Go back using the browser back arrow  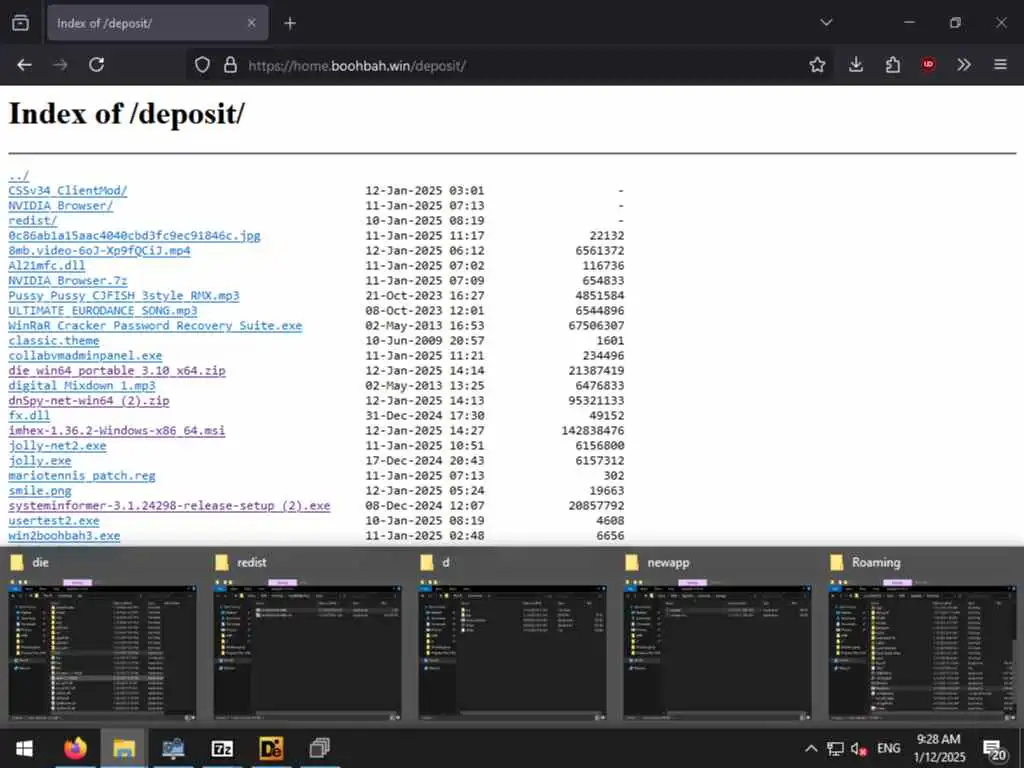click(x=25, y=65)
